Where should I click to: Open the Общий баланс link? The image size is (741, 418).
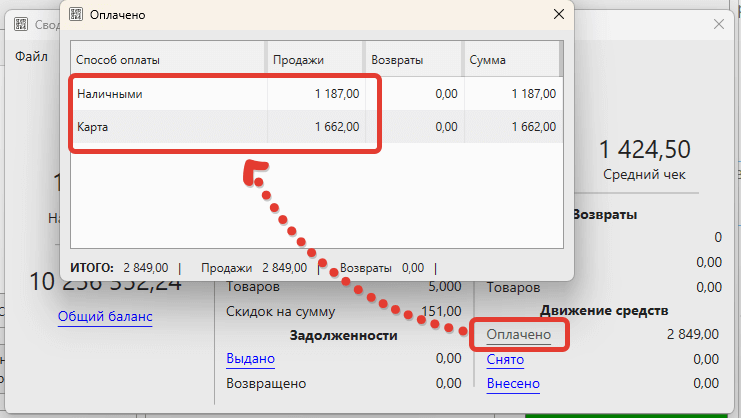105,317
